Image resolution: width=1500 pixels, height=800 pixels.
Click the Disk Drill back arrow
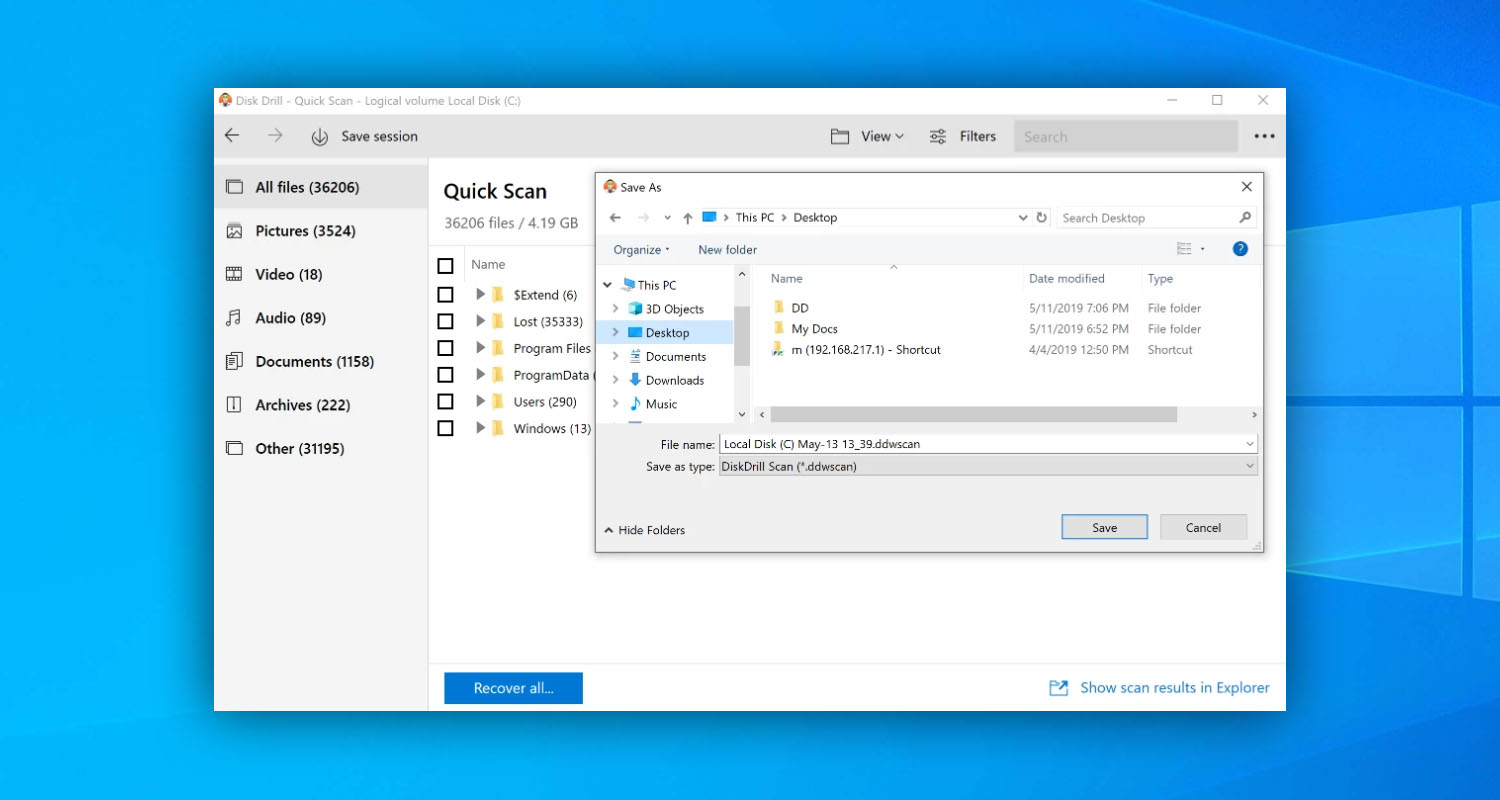point(232,136)
